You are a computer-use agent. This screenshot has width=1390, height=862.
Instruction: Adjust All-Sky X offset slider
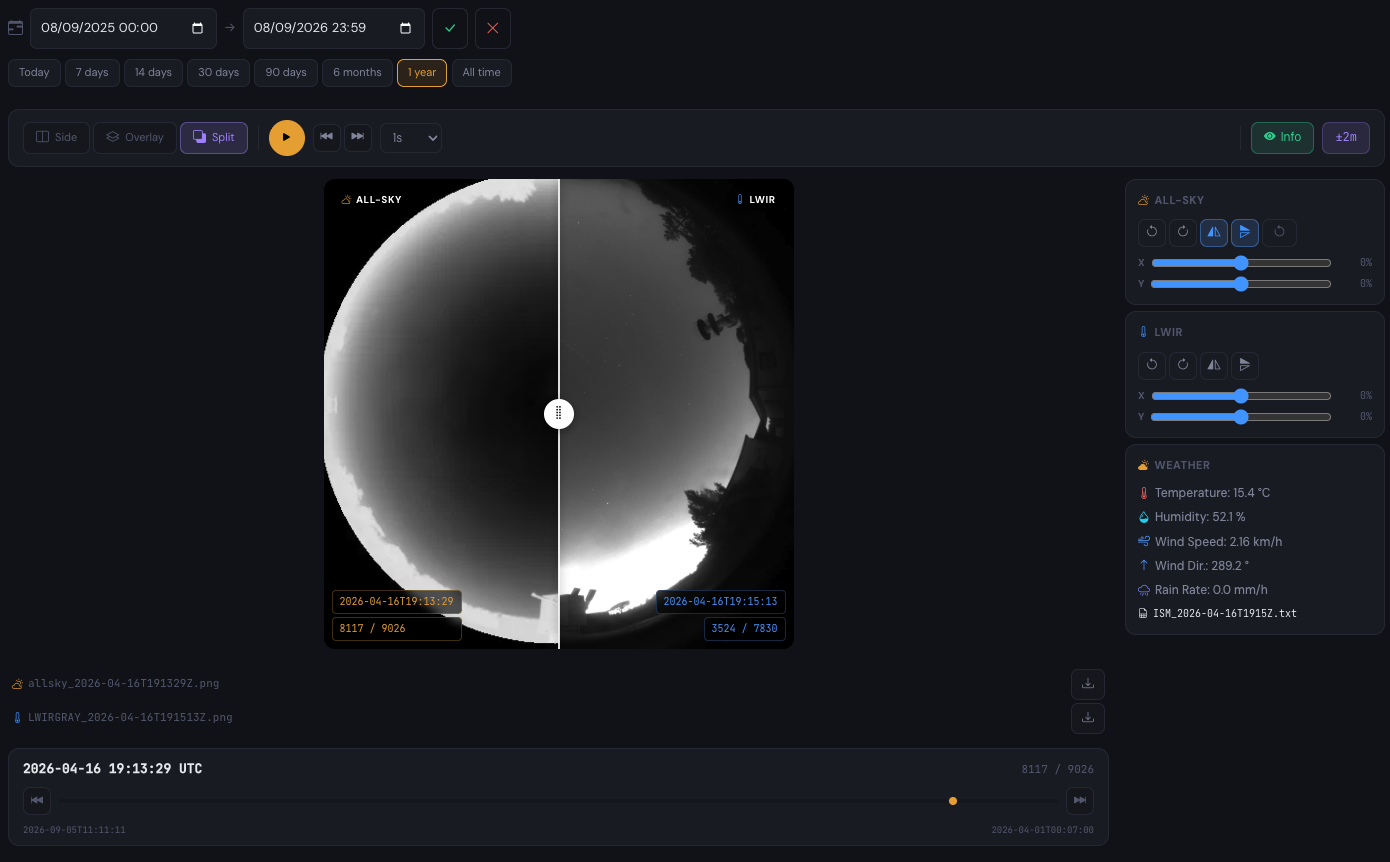click(x=1241, y=263)
